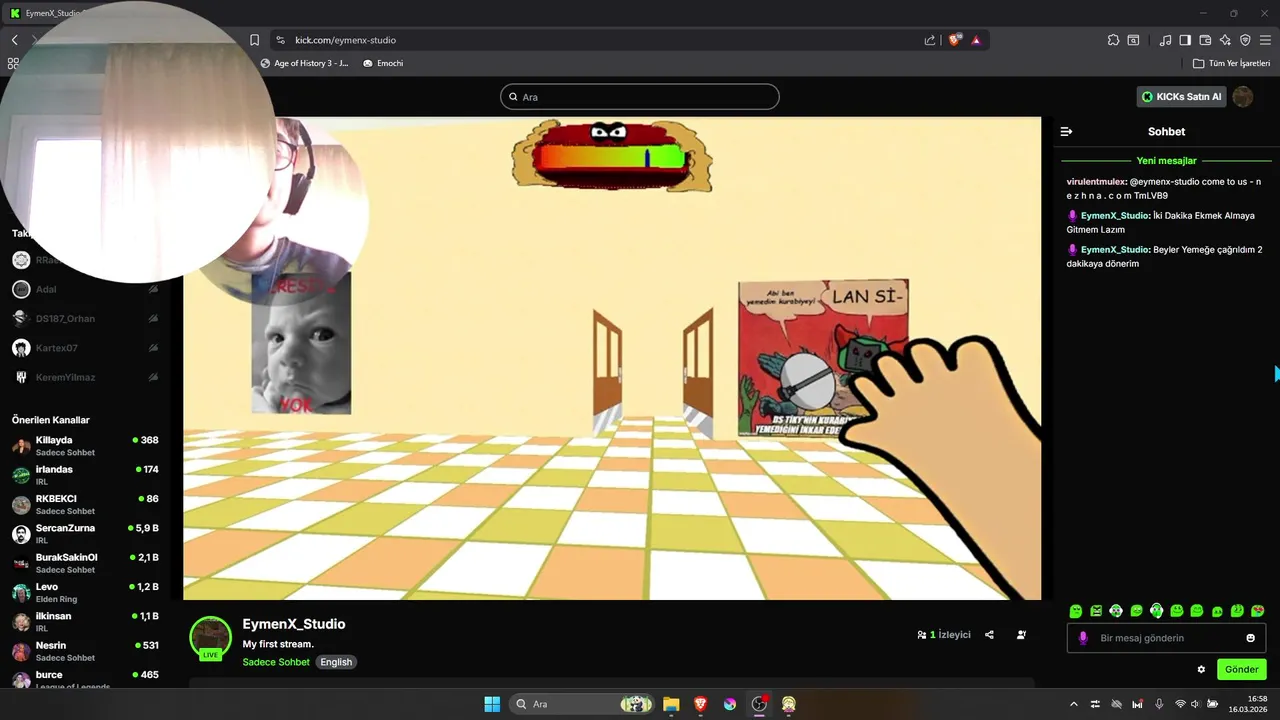Image resolution: width=1280 pixels, height=720 pixels.
Task: Open the music note playlist icon
Action: click(x=1165, y=40)
